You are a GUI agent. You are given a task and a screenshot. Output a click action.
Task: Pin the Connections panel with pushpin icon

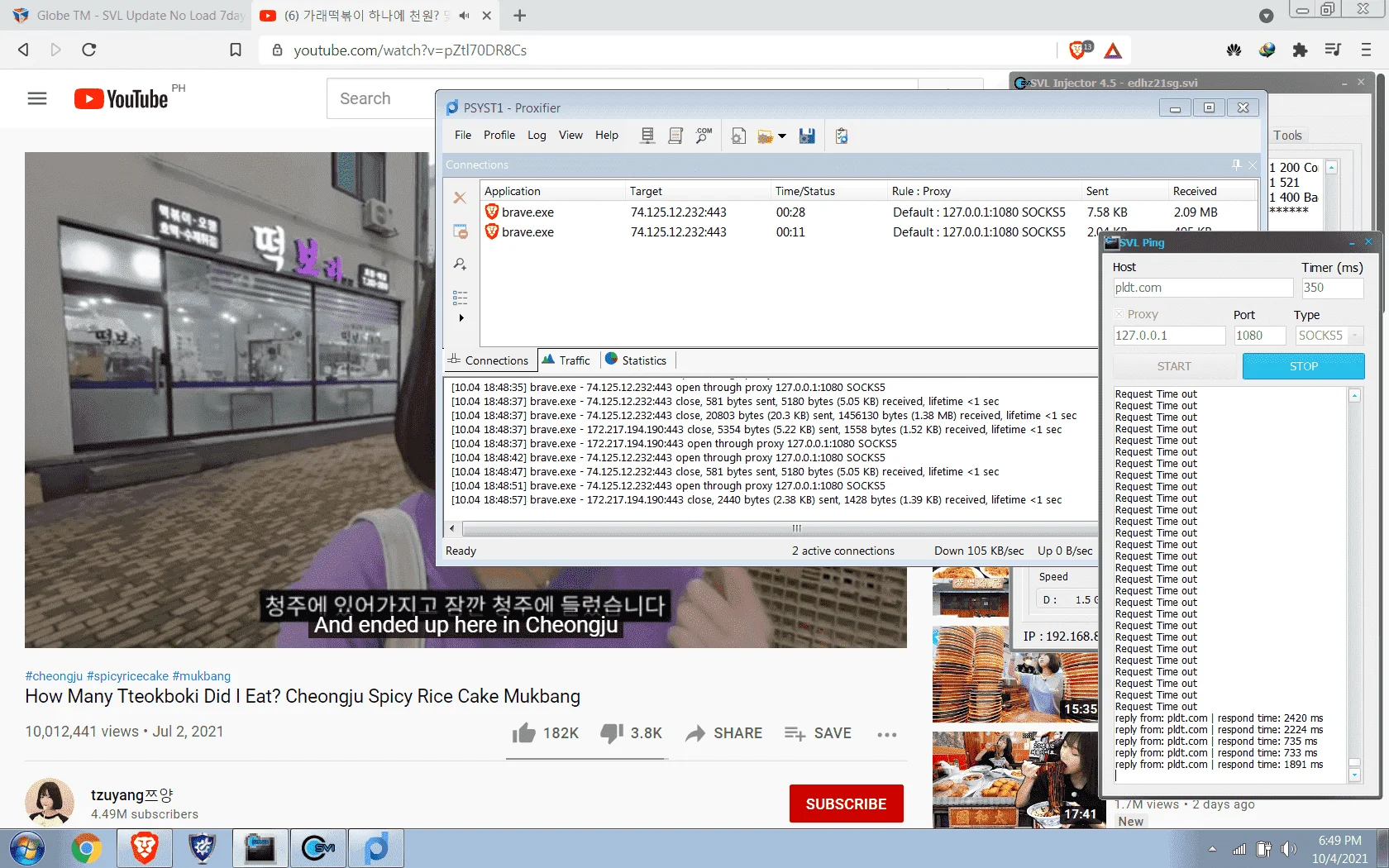[1236, 165]
